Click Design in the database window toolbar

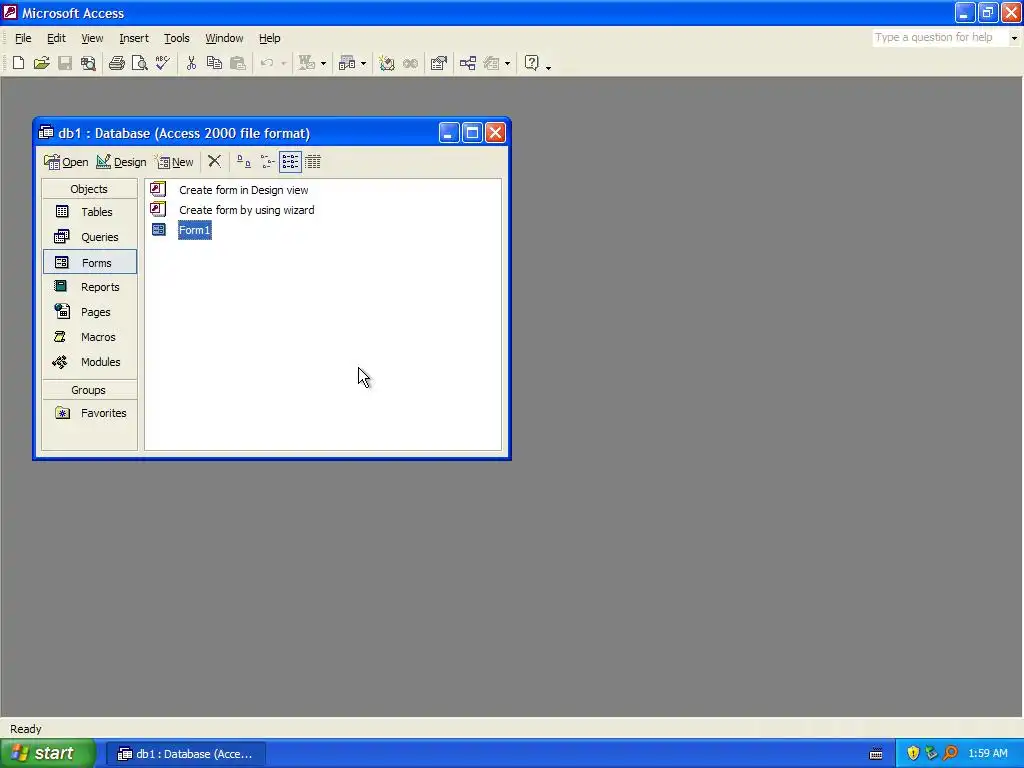(121, 162)
